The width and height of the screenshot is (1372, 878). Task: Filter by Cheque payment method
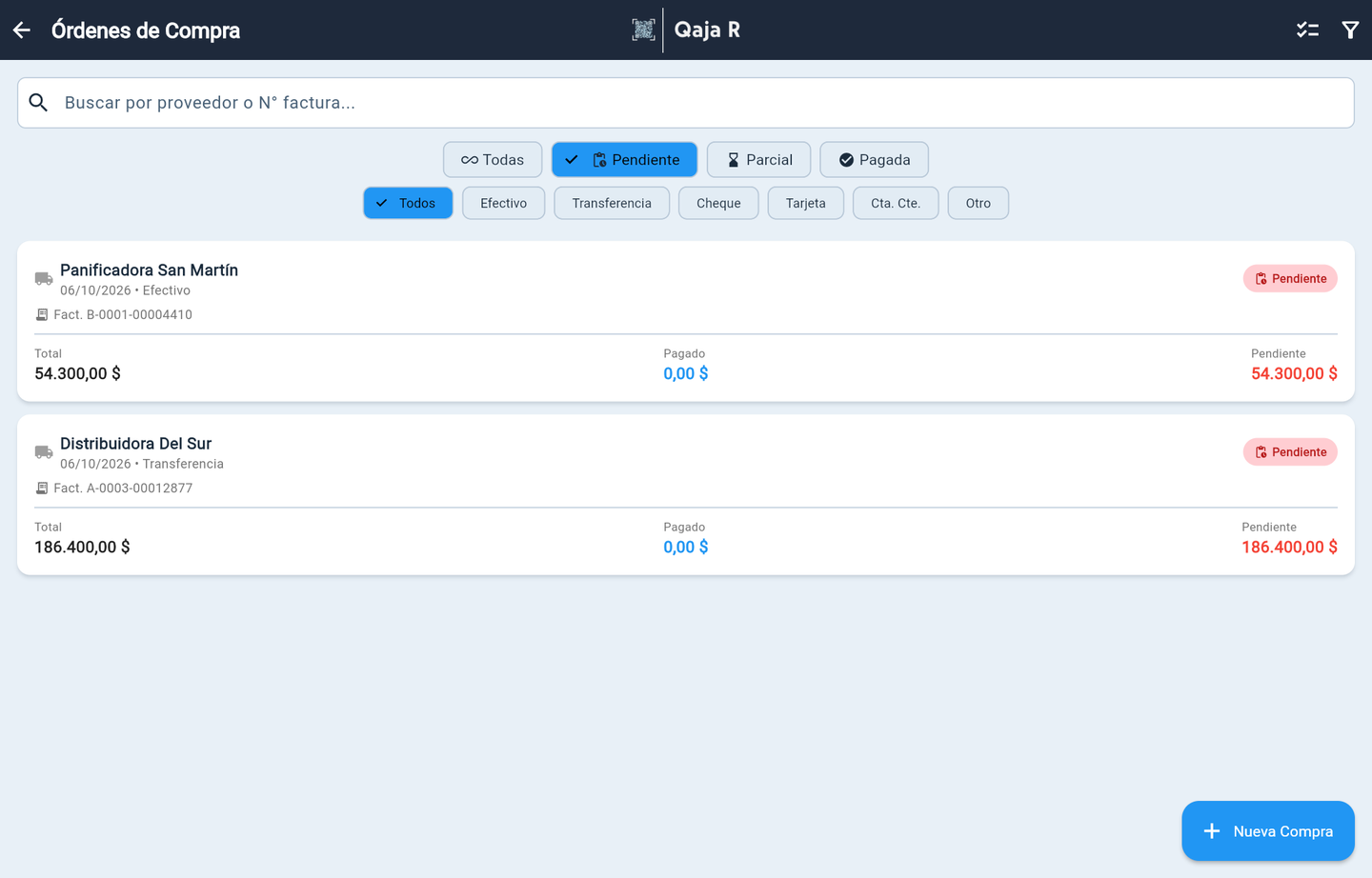(x=718, y=203)
